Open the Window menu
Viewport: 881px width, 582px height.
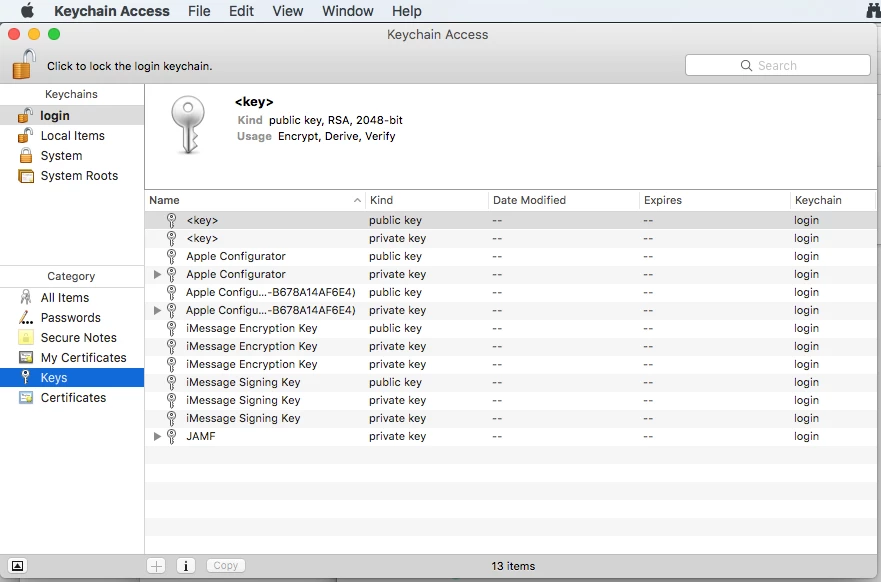348,11
